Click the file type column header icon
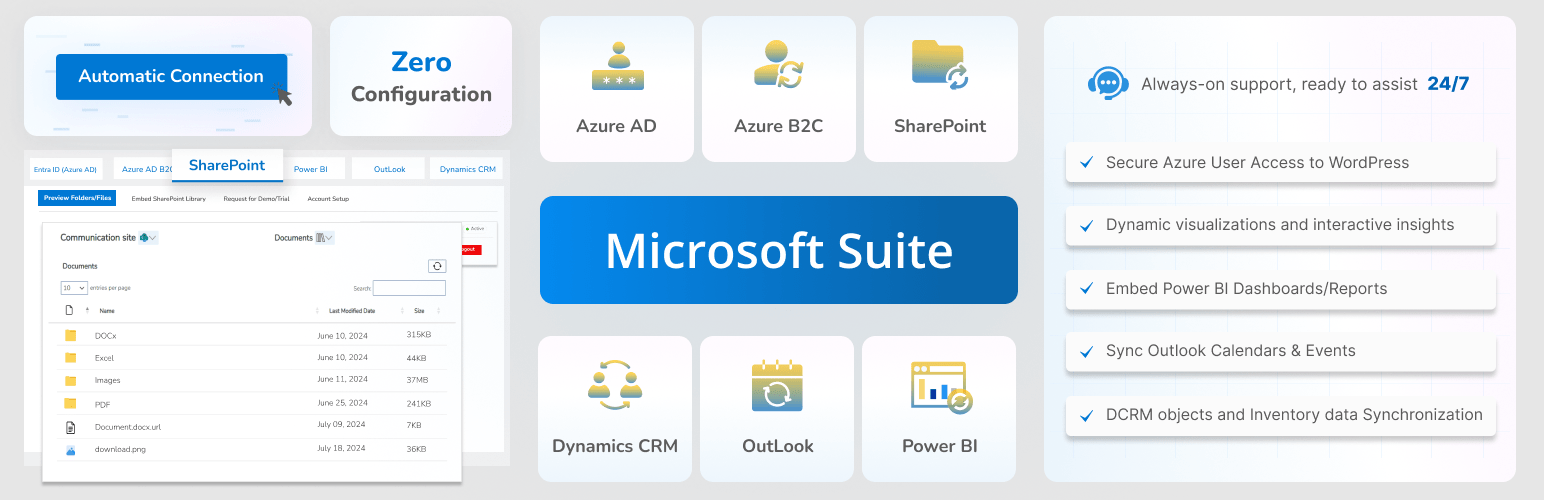The height and width of the screenshot is (500, 1544). pyautogui.click(x=70, y=311)
